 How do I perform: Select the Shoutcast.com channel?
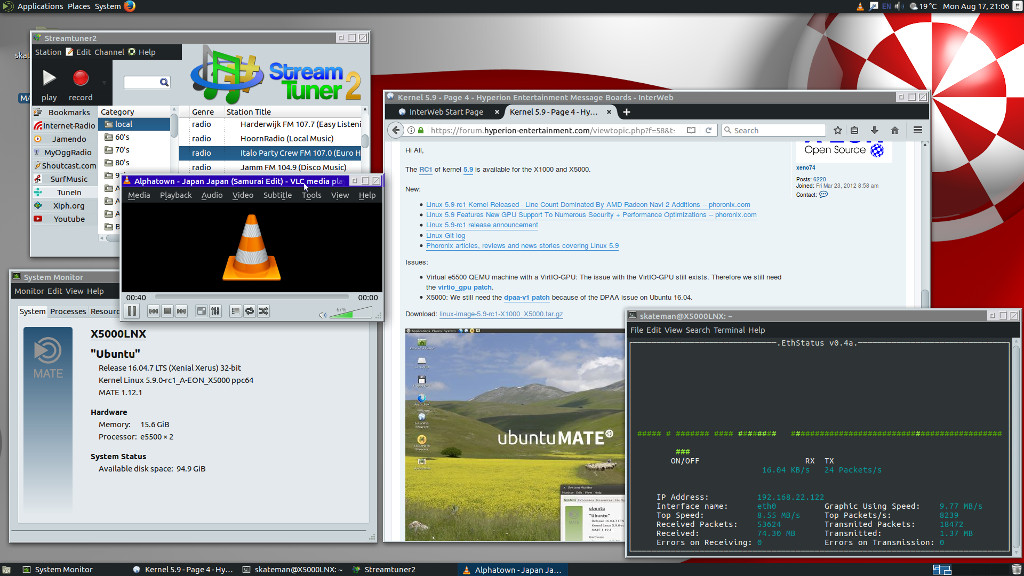tap(64, 166)
